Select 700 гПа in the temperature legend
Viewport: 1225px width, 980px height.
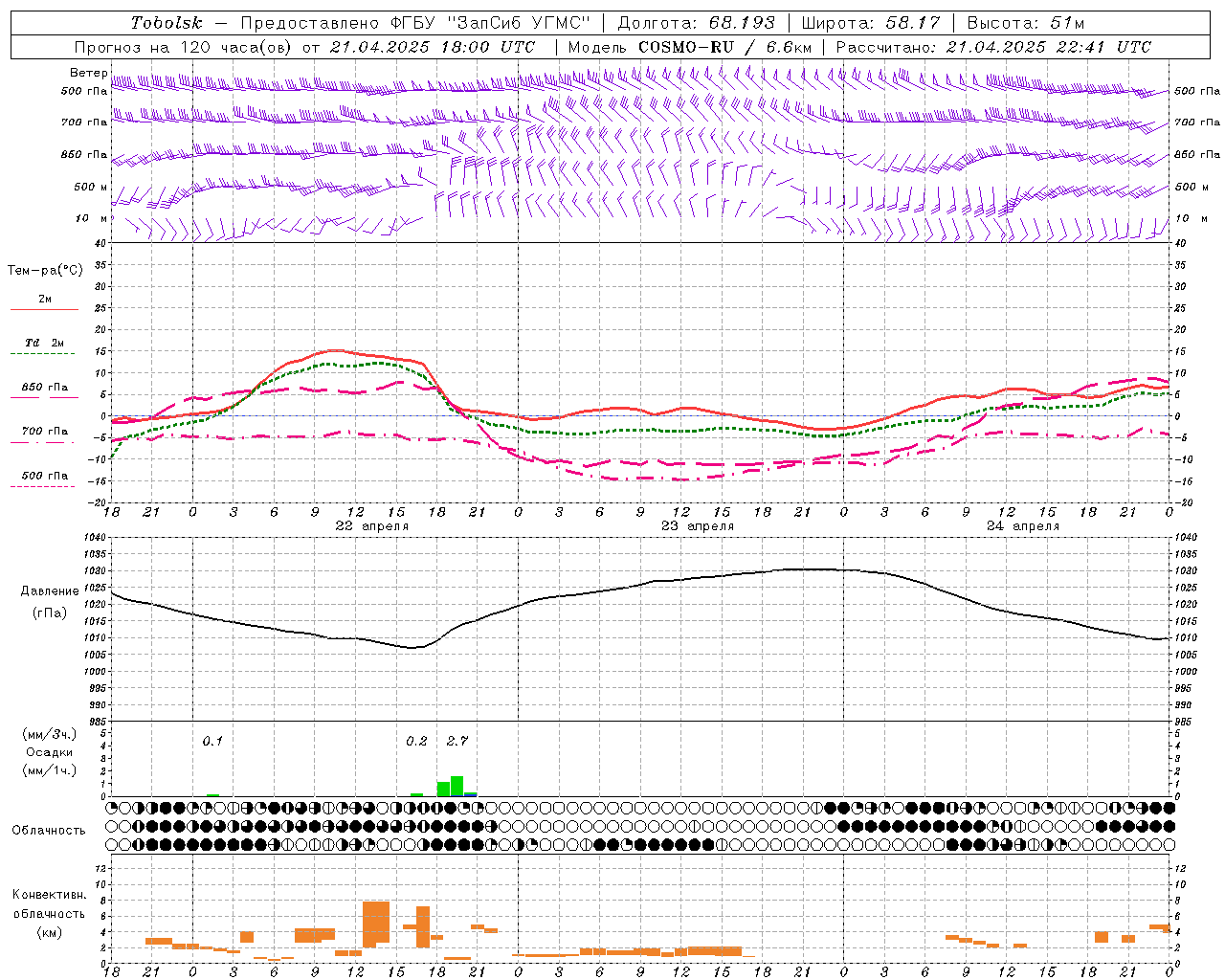click(x=44, y=432)
